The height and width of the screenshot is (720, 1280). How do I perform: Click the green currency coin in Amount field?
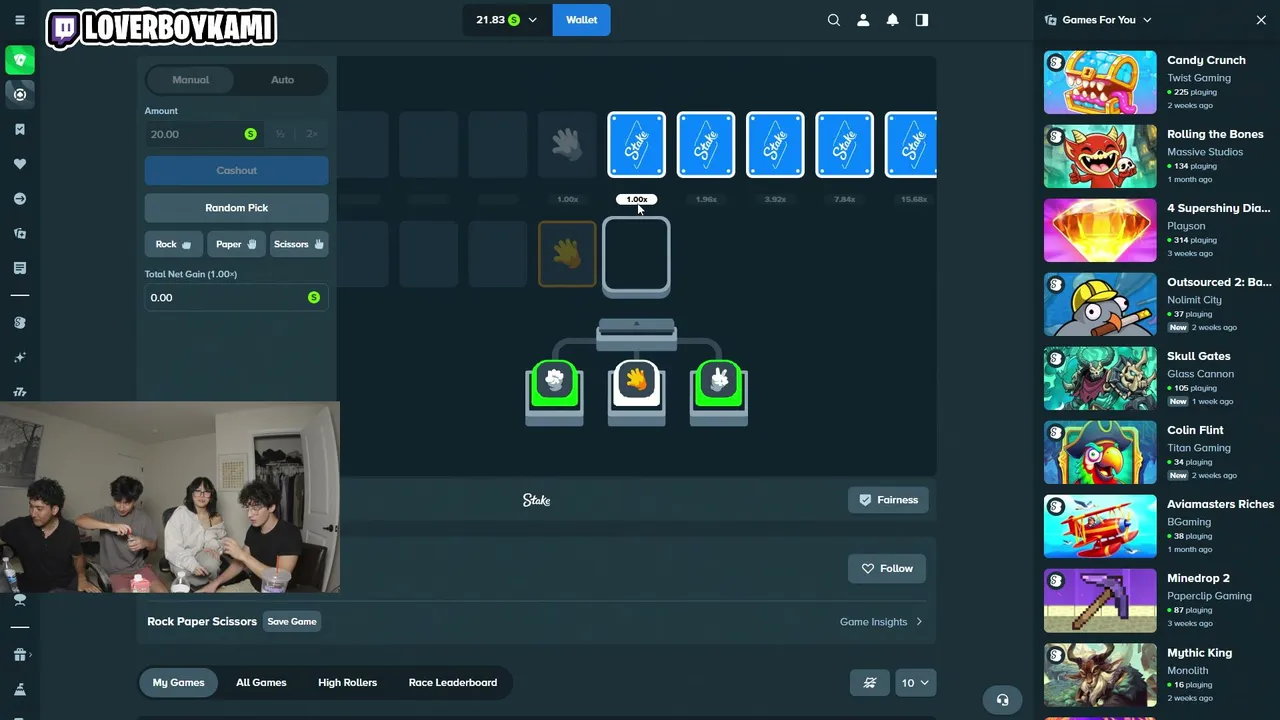coord(250,134)
